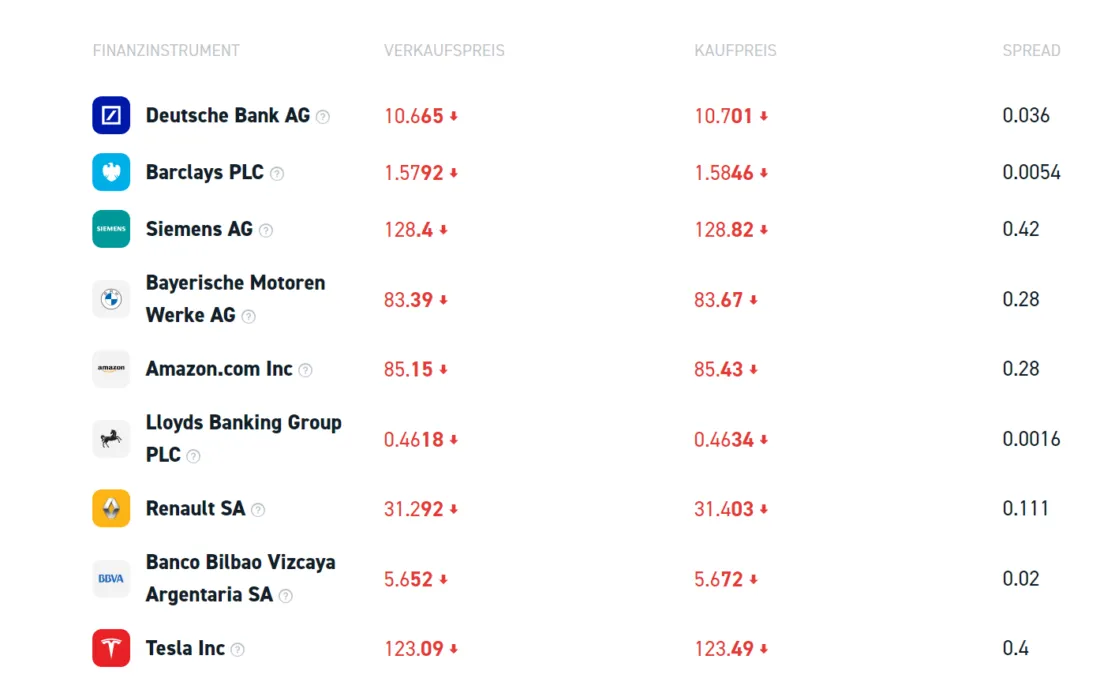1100x693 pixels.
Task: Click question mark icon next to Tesla Inc
Action: 237,650
